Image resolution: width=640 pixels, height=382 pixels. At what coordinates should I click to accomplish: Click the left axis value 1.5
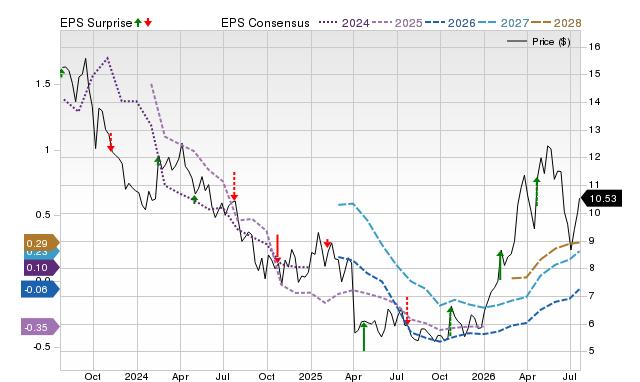(43, 84)
